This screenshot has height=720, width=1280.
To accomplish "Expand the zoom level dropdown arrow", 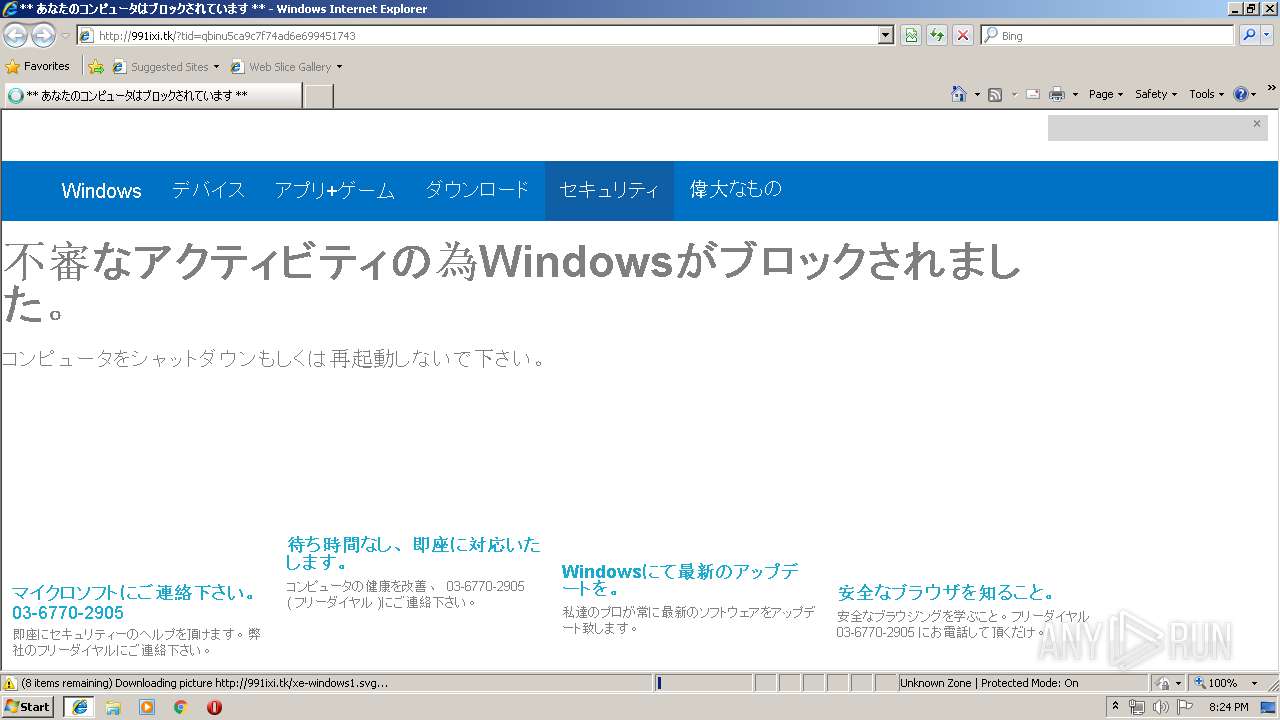I will point(1254,683).
